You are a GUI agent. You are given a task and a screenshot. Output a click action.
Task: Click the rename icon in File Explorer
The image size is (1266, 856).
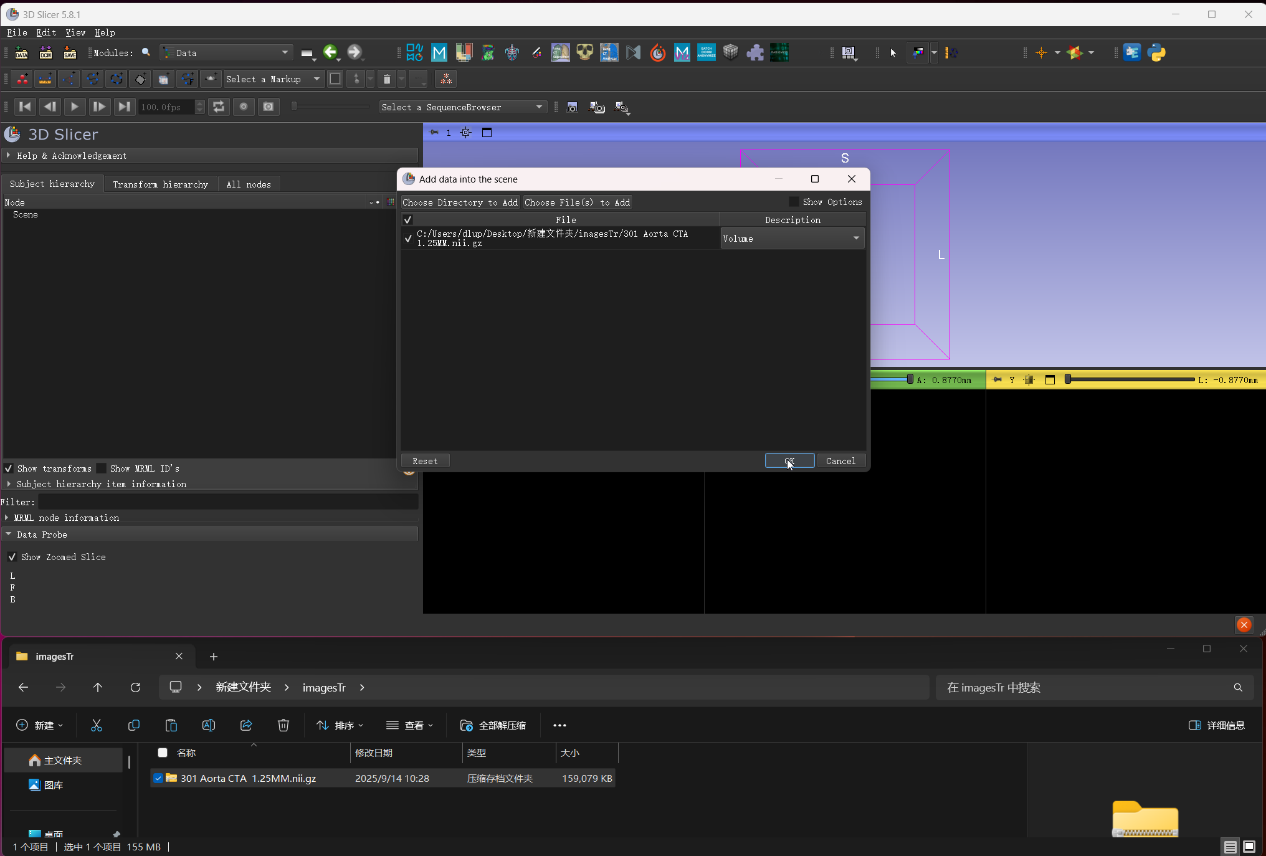pos(208,725)
